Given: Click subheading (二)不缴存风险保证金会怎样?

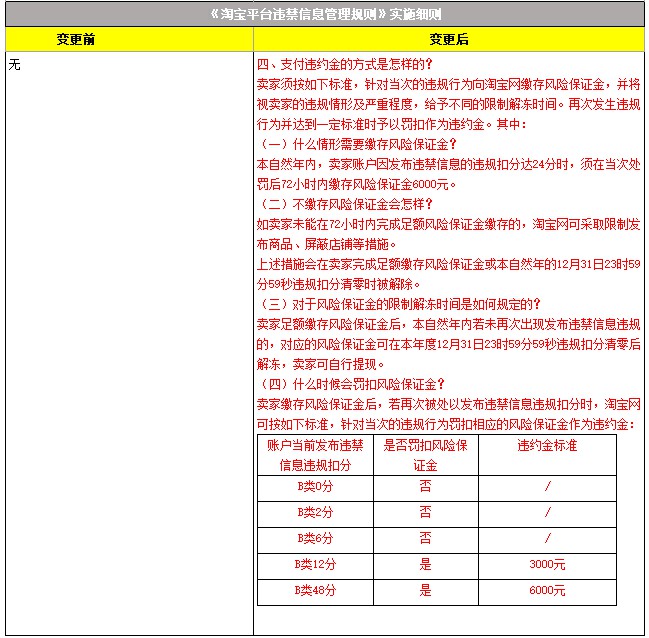Looking at the screenshot, I should tap(345, 204).
